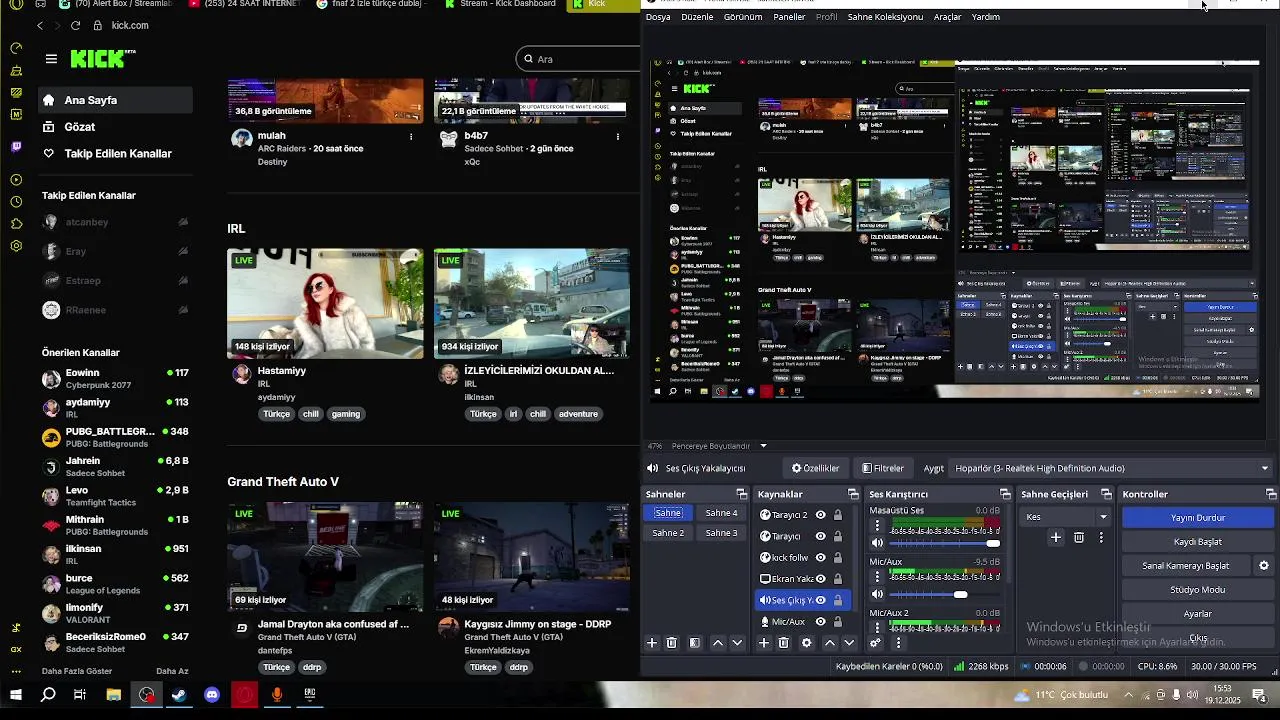Undock the Ses Karıştırıcı panel
This screenshot has width=1280, height=720.
coord(1005,494)
